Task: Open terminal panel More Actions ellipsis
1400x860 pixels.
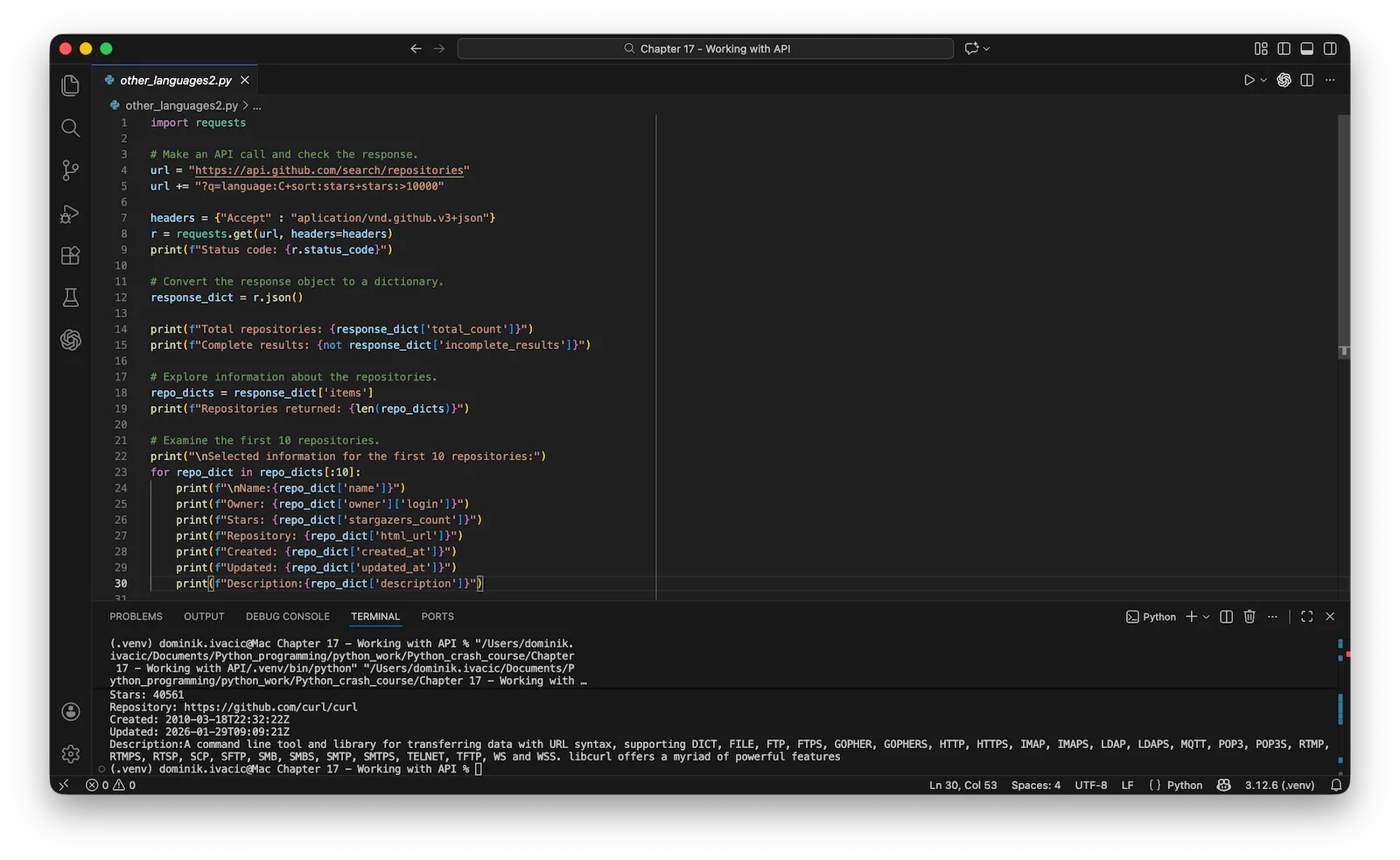Action: [1272, 617]
